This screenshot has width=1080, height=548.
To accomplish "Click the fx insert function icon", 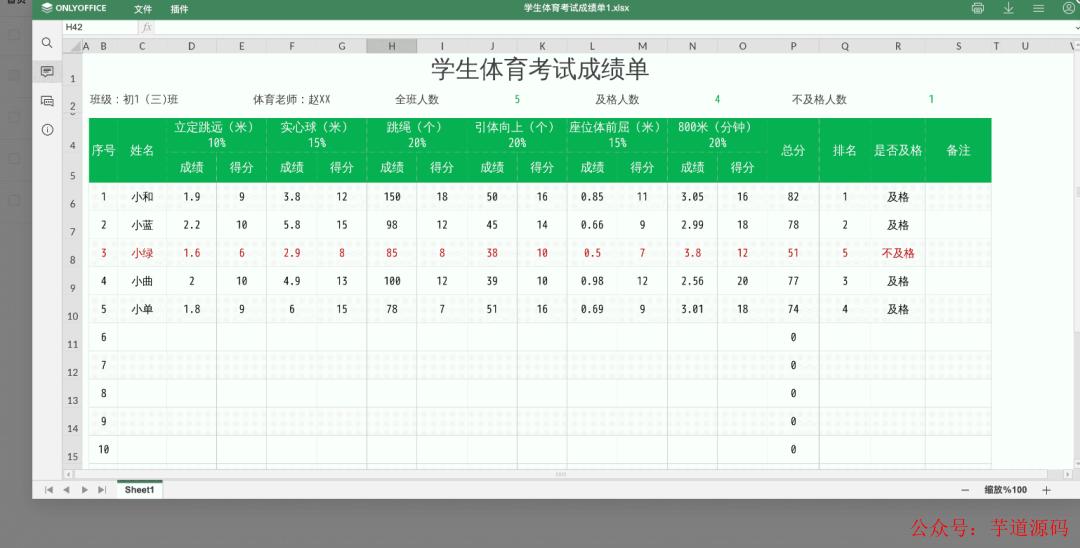I will (147, 28).
